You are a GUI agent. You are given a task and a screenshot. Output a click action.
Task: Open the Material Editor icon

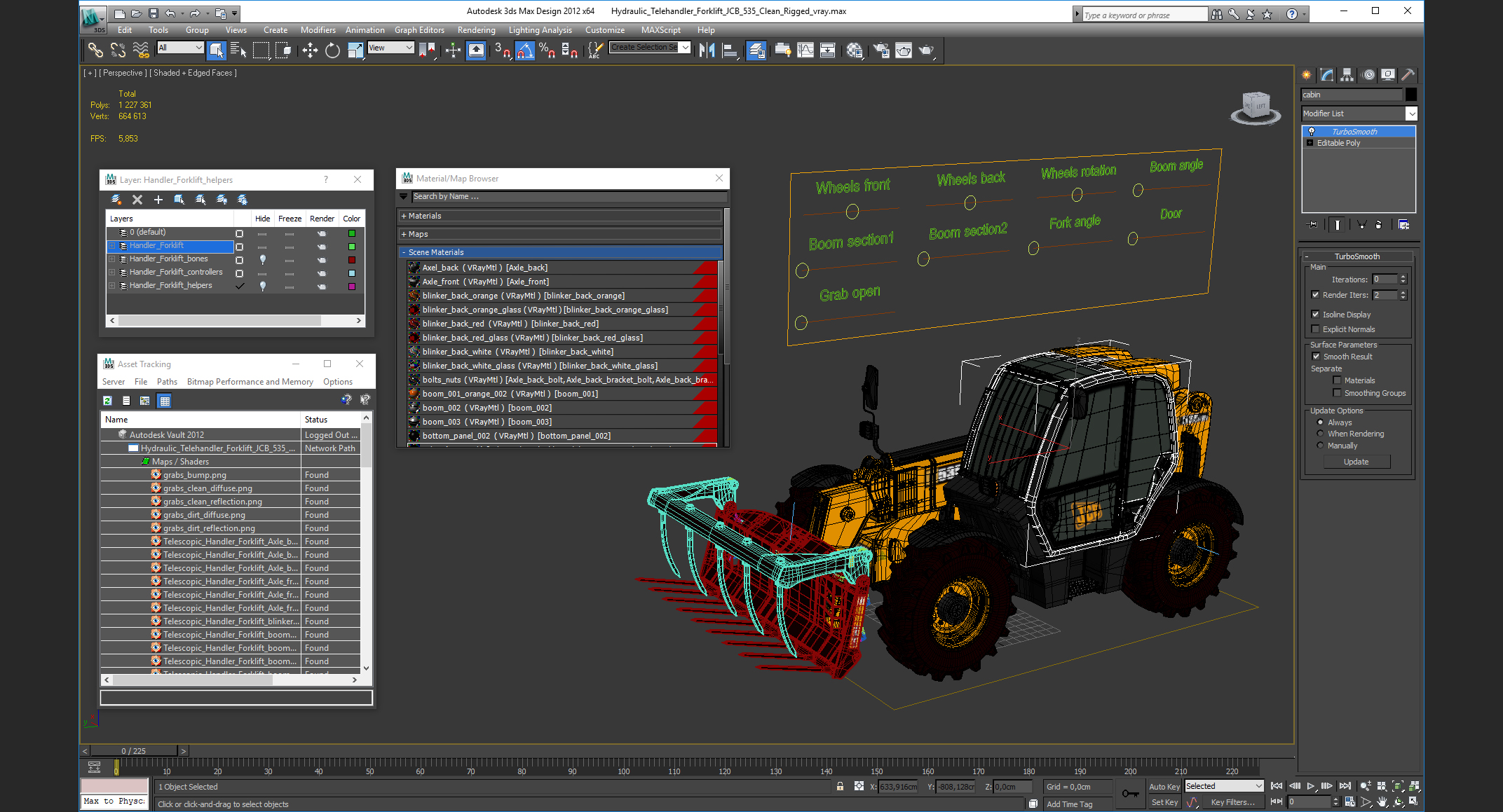click(x=855, y=50)
